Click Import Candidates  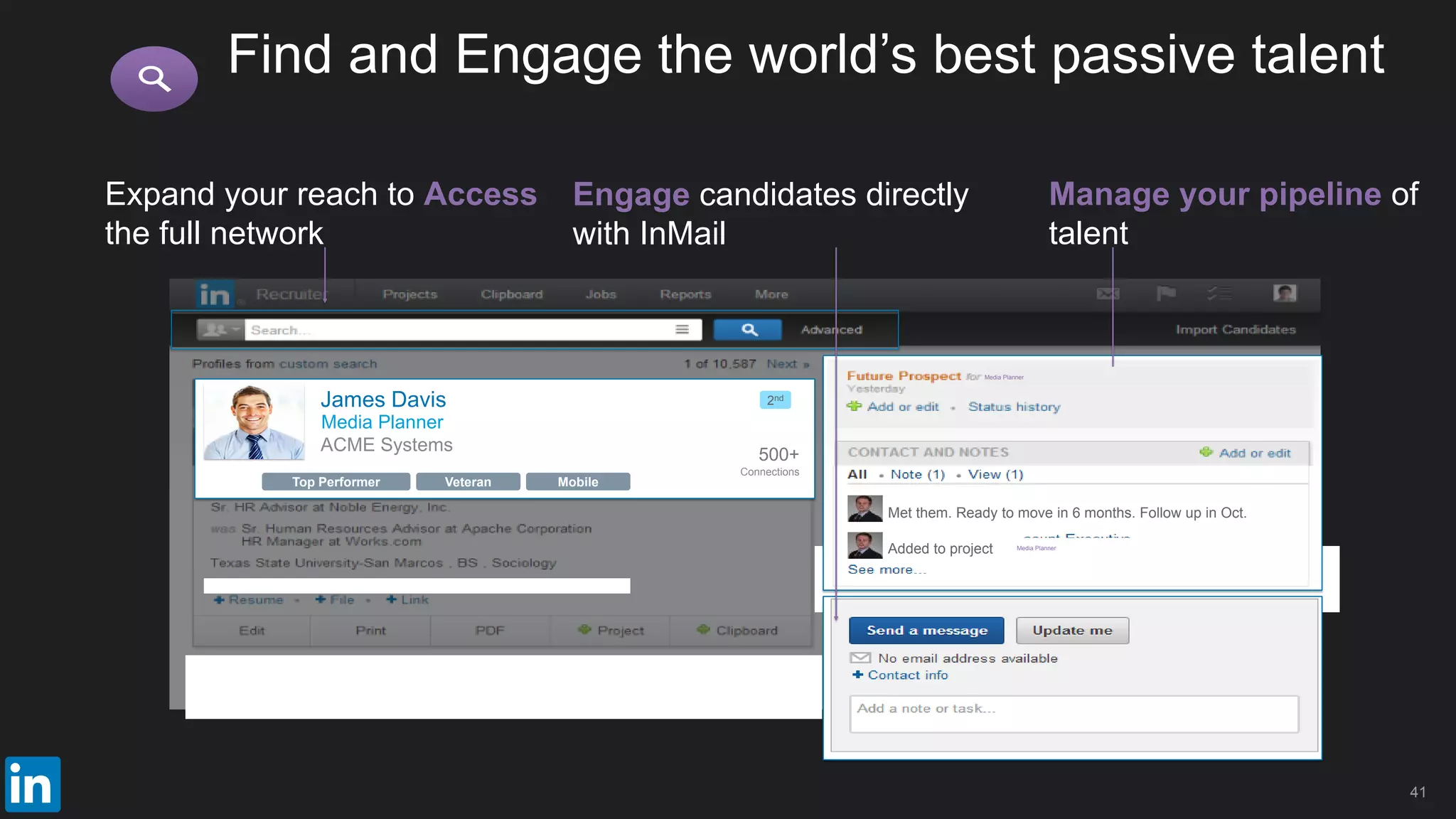pos(1236,330)
